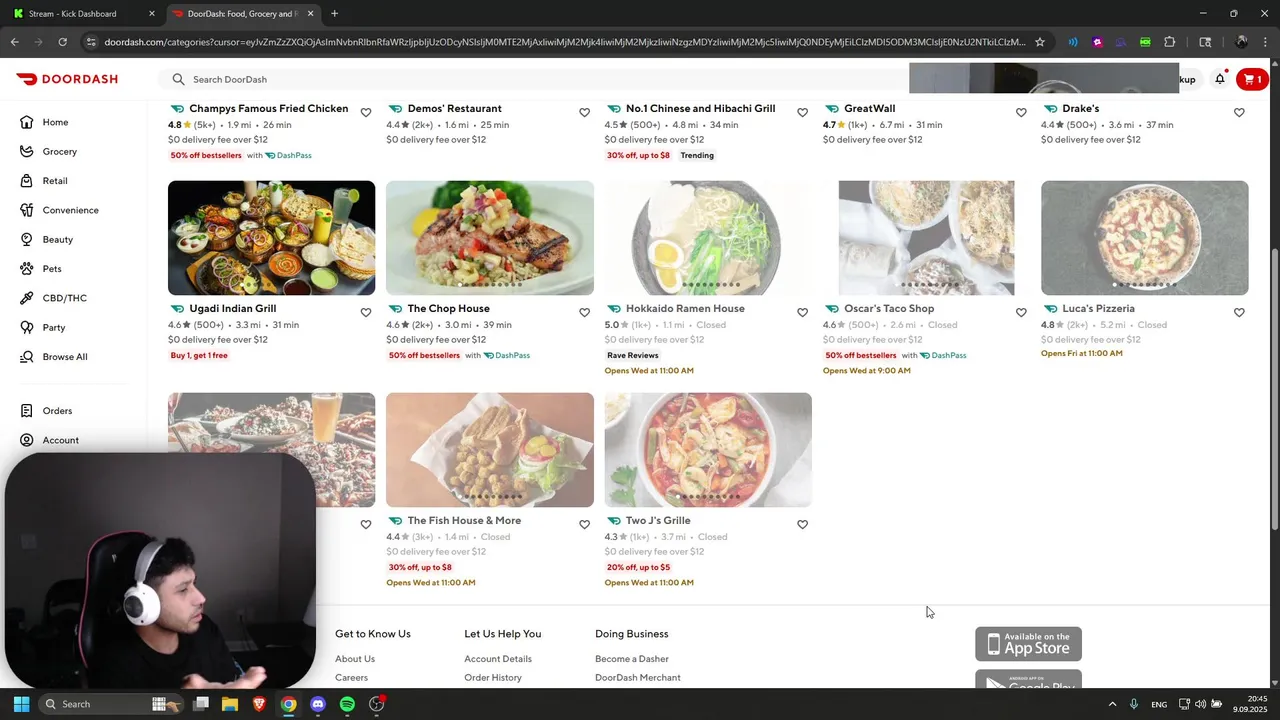This screenshot has height=720, width=1280.
Task: Open Hokkaido Ramen House photo
Action: click(x=708, y=238)
